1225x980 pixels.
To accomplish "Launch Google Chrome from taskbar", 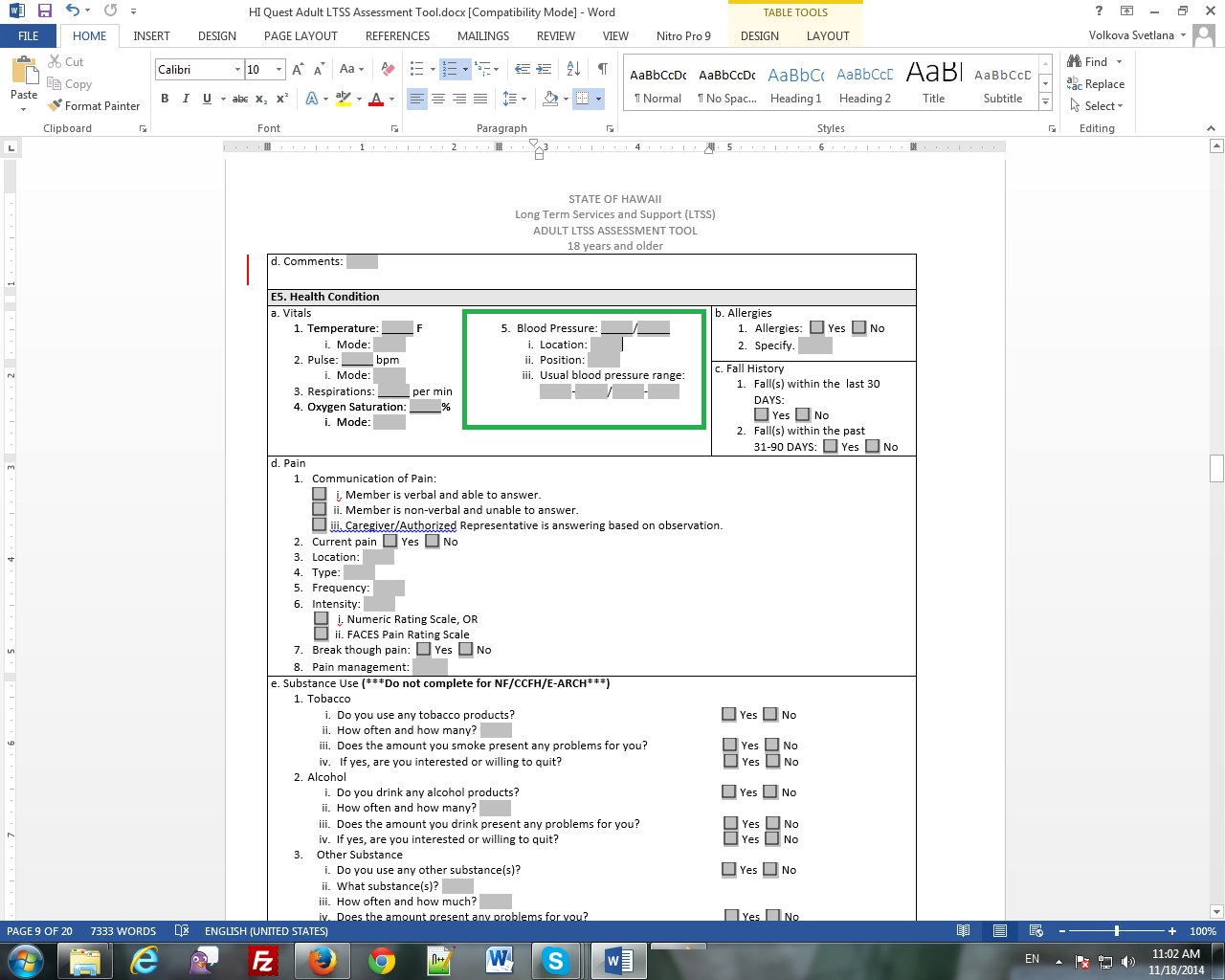I will pyautogui.click(x=382, y=960).
